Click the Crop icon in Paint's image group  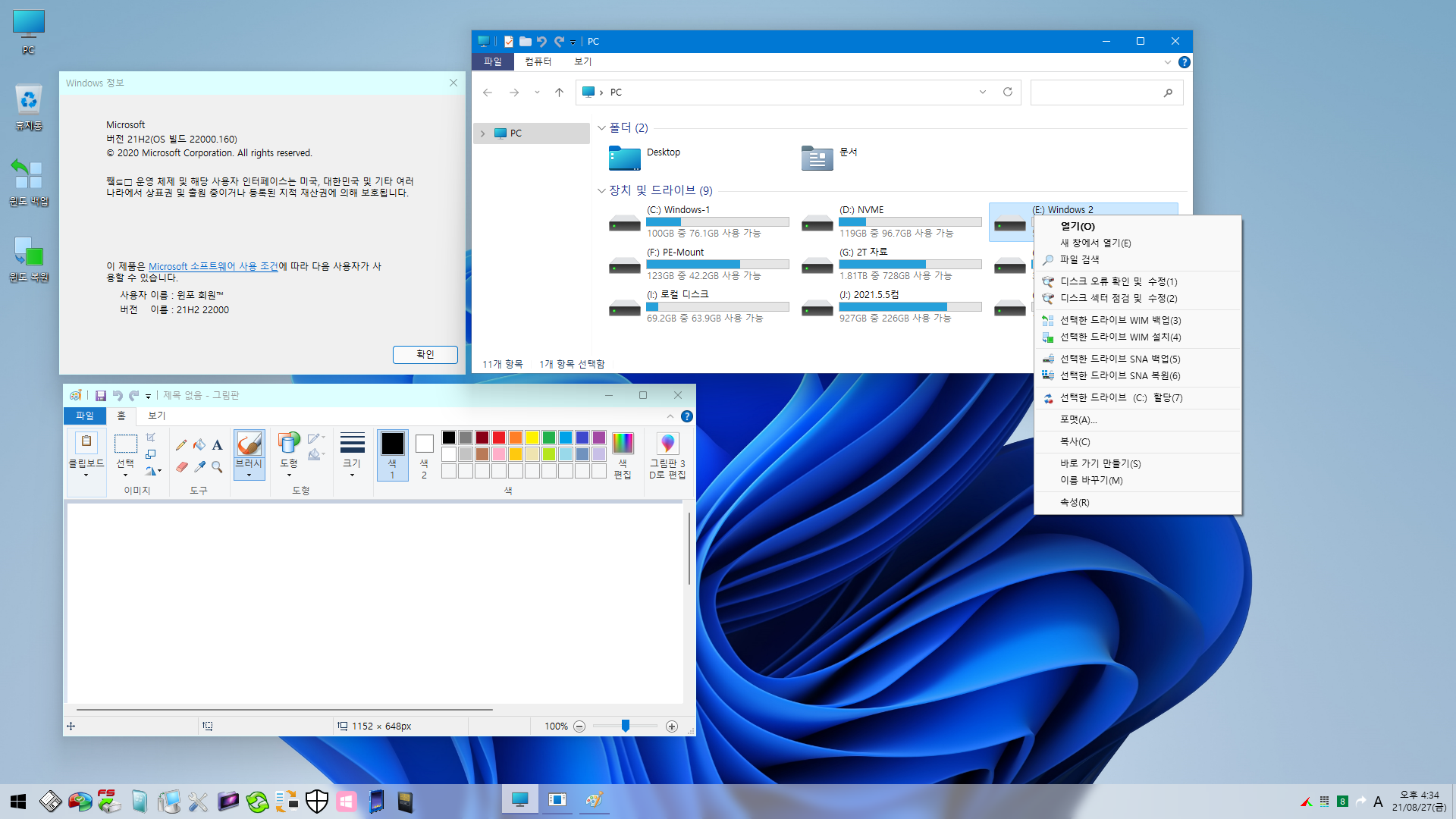click(151, 438)
